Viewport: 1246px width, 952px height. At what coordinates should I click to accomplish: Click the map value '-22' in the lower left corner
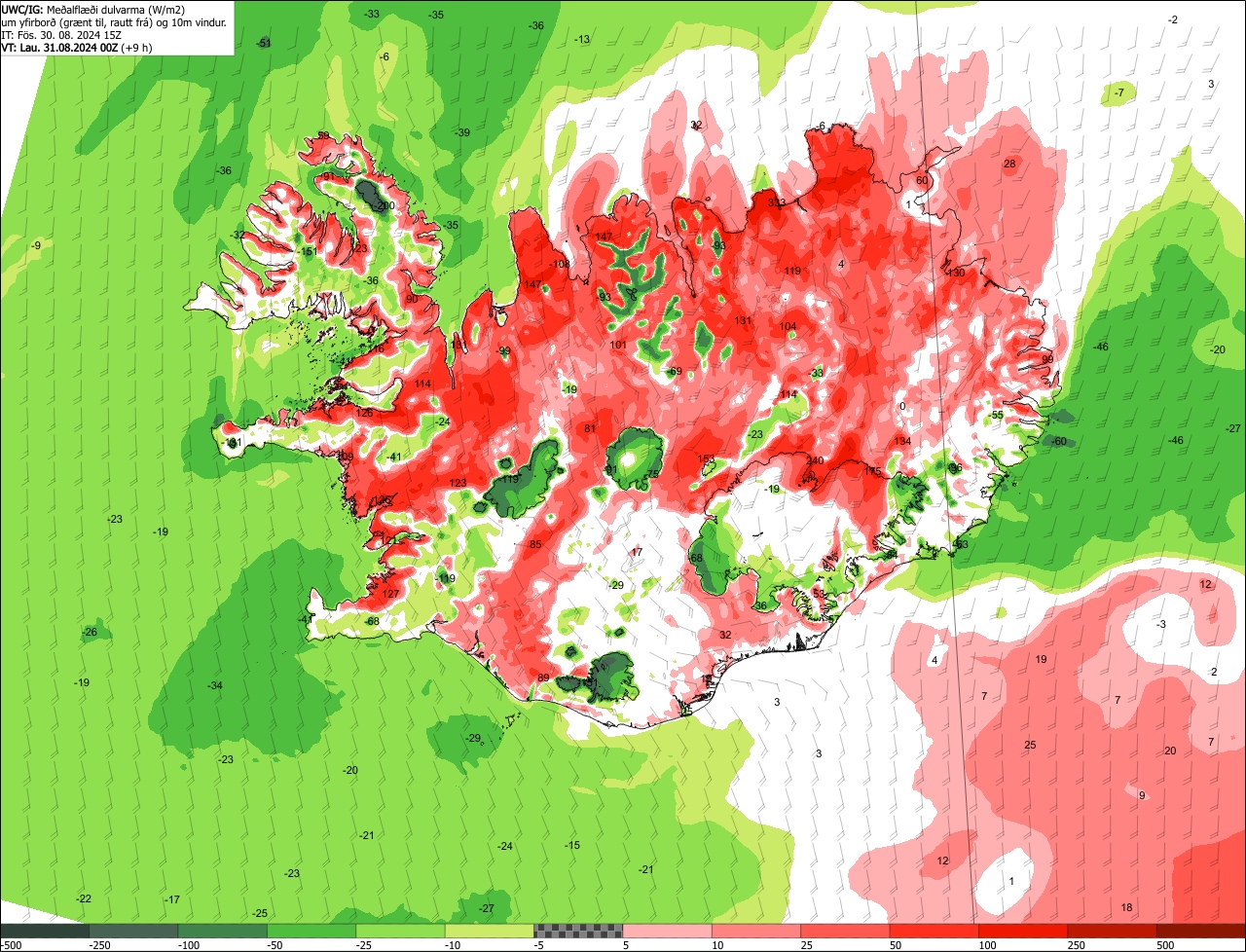click(84, 898)
